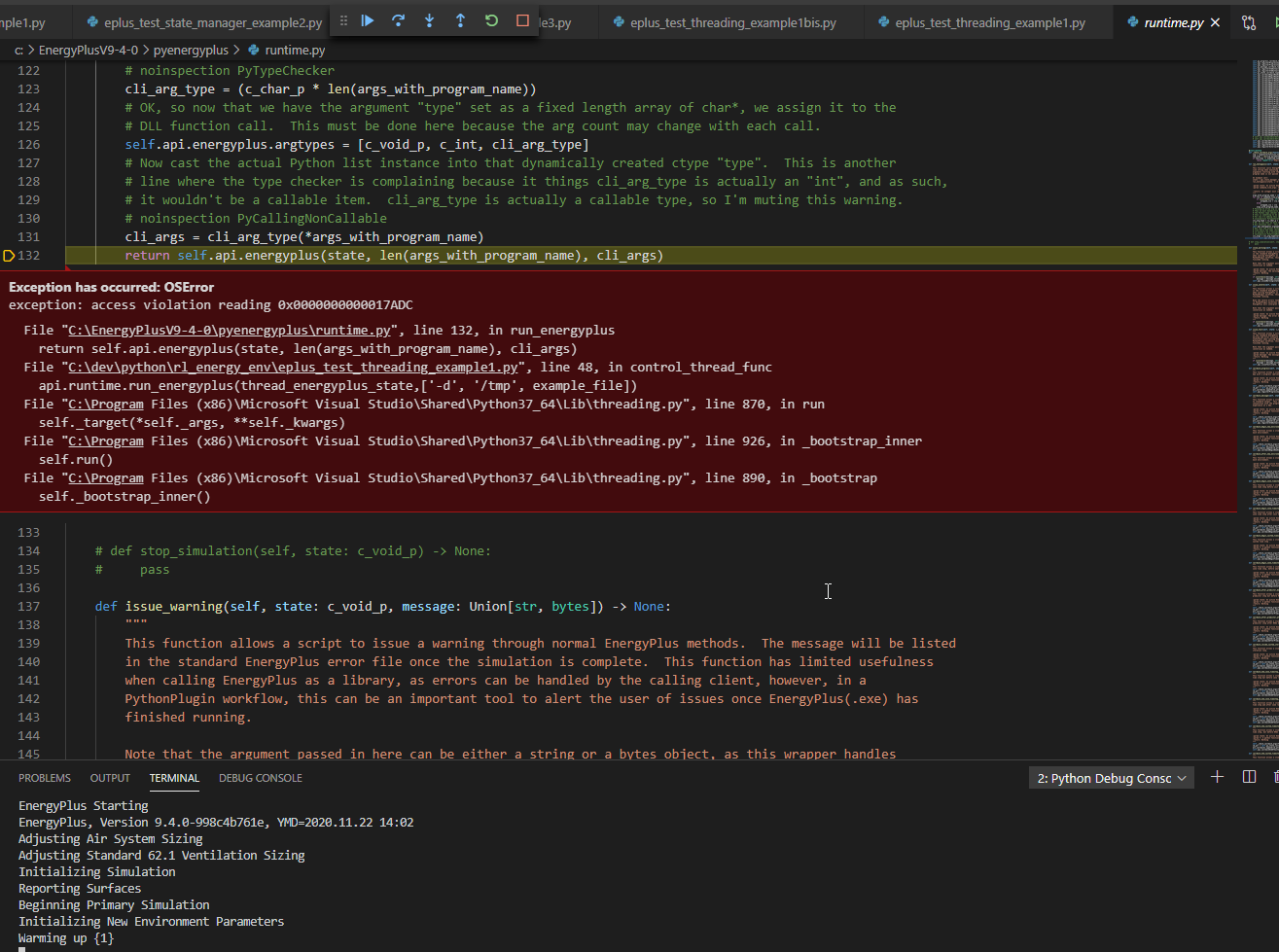Open eplus_test_threading_example1.py link in traceback

click(293, 368)
